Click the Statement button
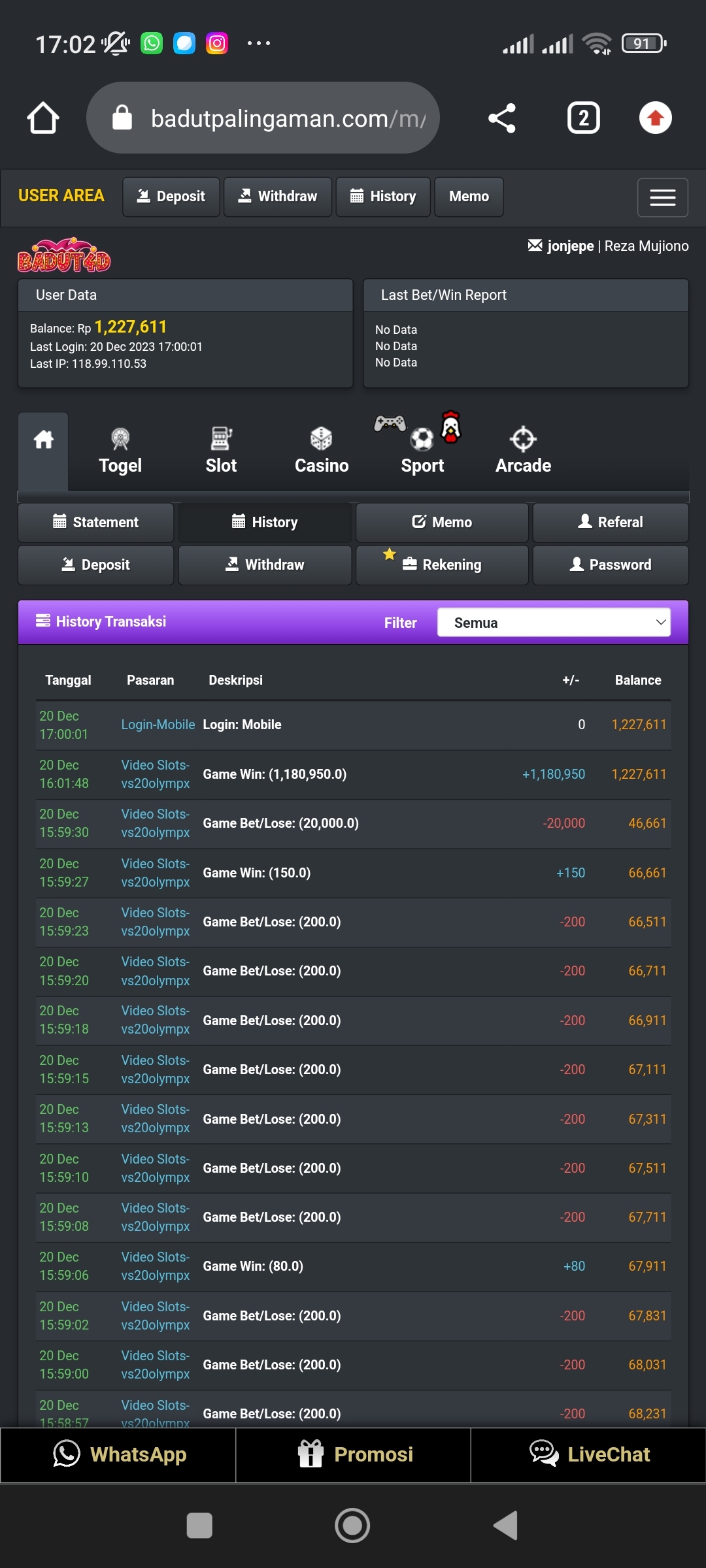Viewport: 706px width, 1568px height. click(95, 523)
